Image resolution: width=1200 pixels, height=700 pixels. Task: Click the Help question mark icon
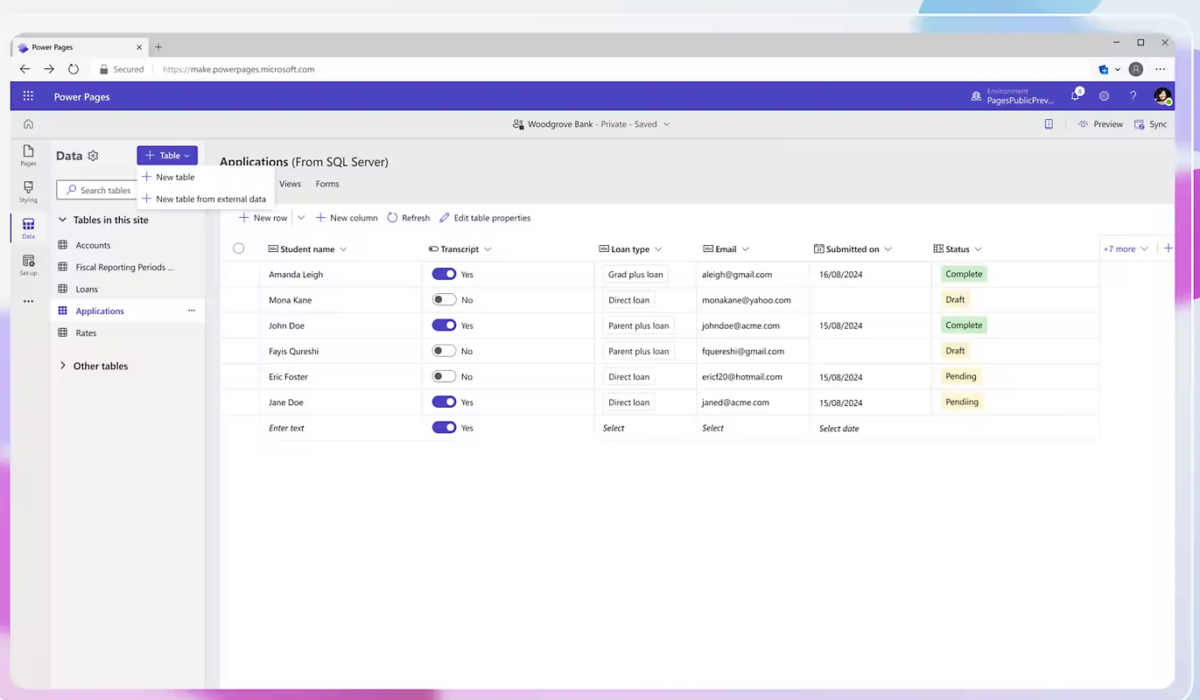point(1131,96)
